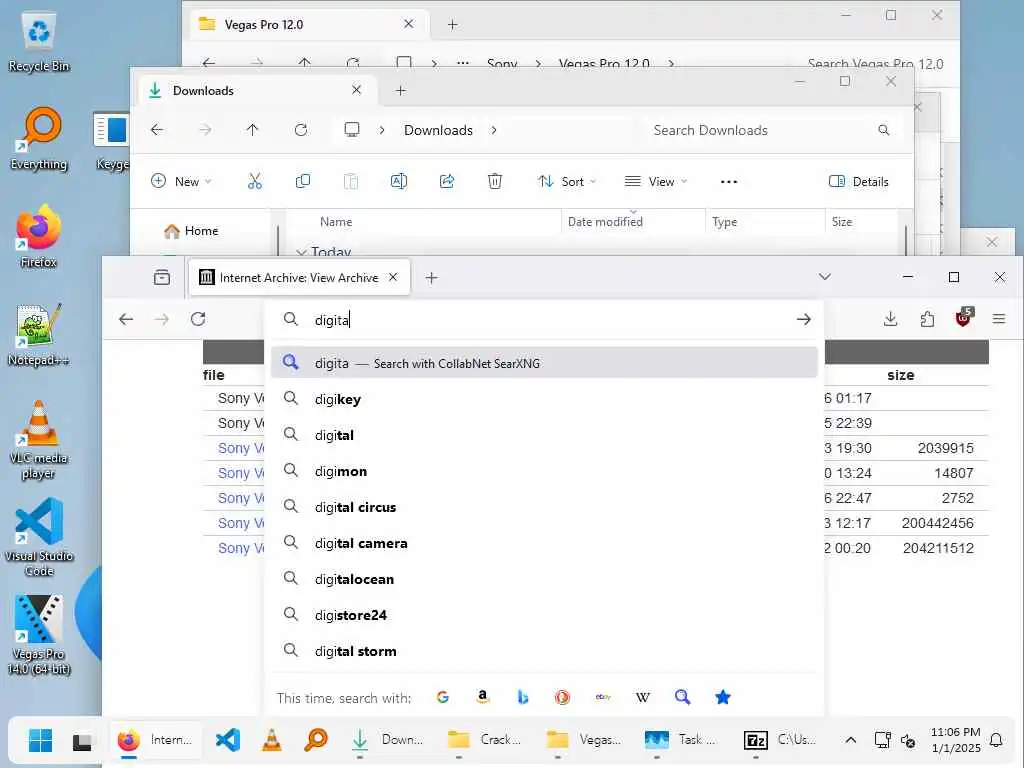Open uBlock Origin shield icon
This screenshot has width=1024, height=768.
(x=964, y=317)
